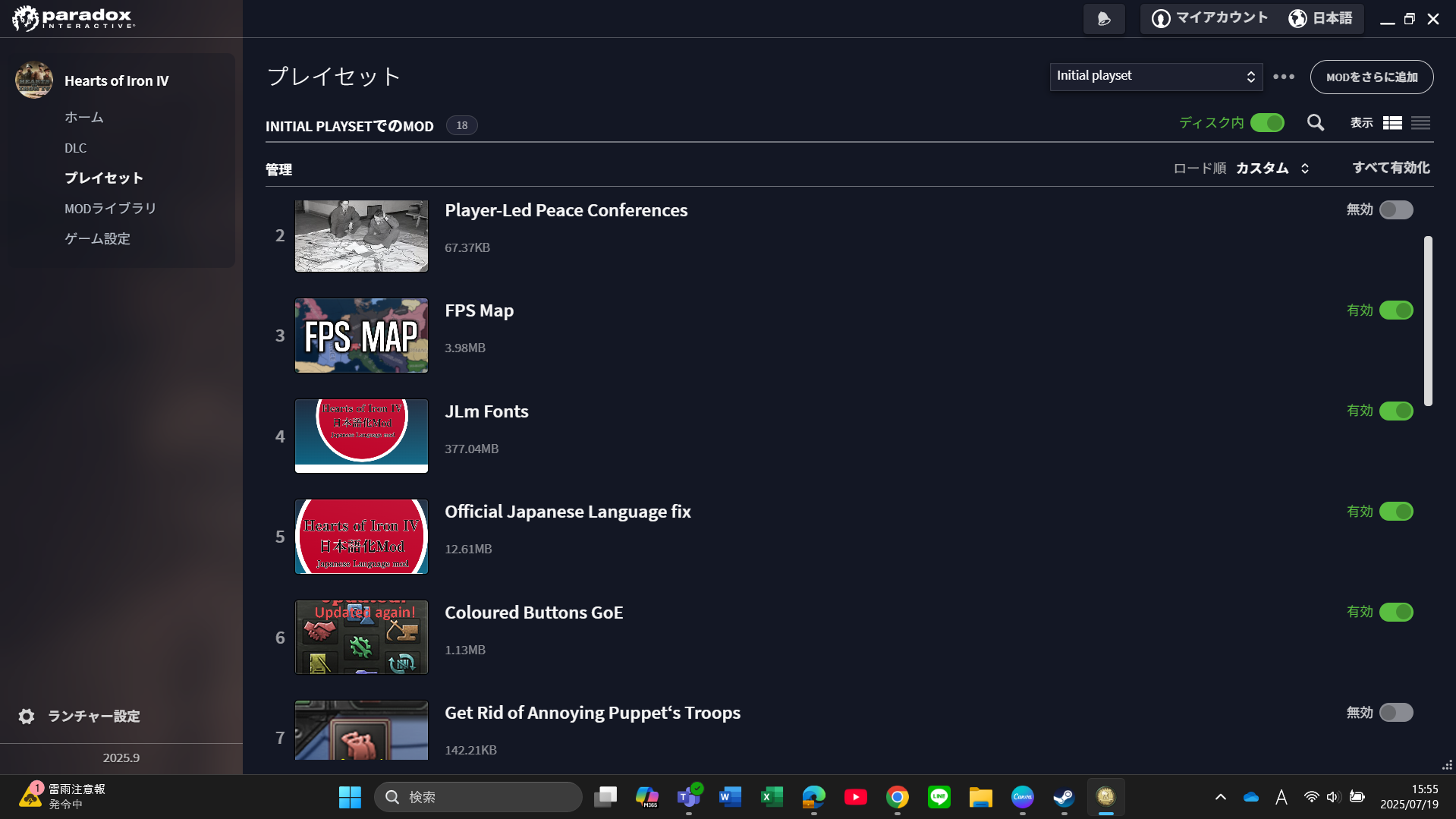Click the Wi-Fi network tray icon
This screenshot has width=1456, height=819.
click(x=1311, y=797)
